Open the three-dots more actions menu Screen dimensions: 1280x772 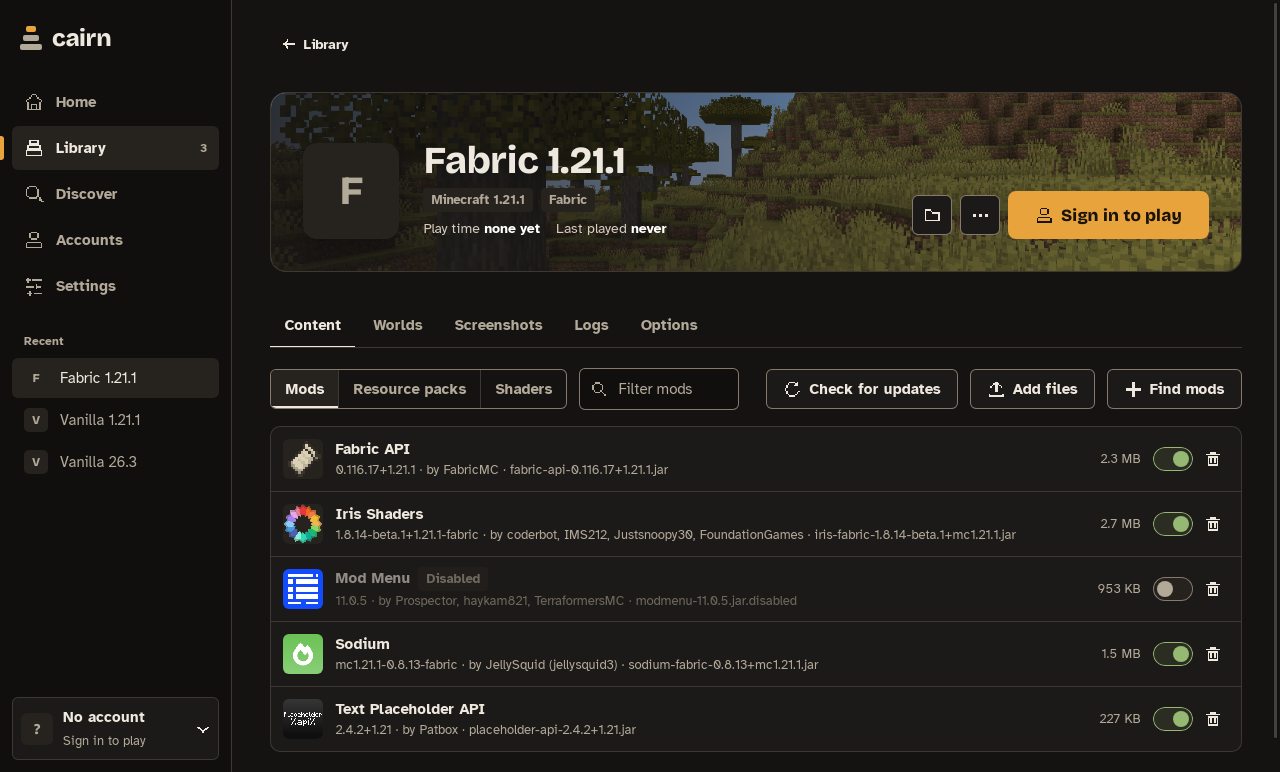tap(980, 215)
